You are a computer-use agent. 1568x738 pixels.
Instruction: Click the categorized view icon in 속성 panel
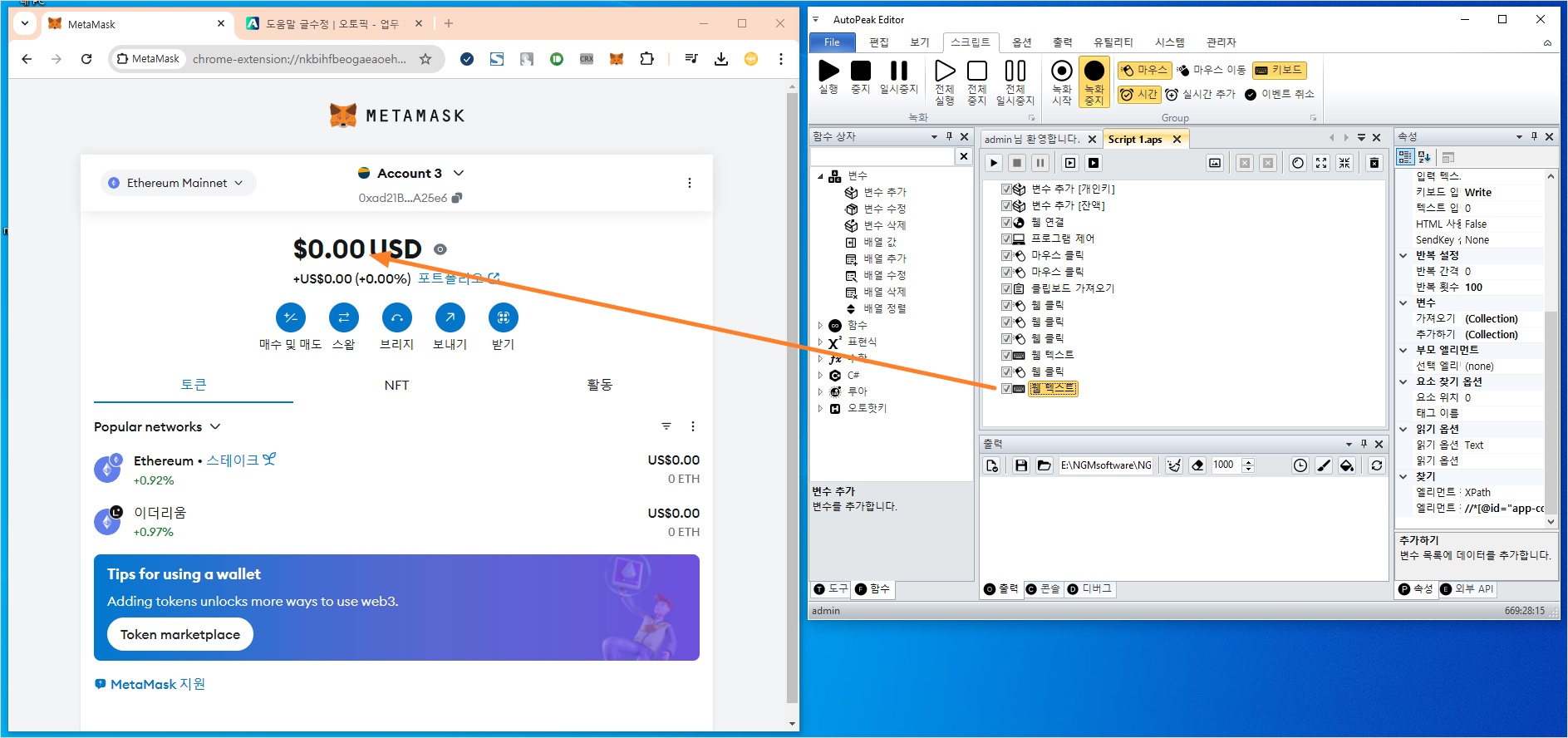coord(1405,157)
